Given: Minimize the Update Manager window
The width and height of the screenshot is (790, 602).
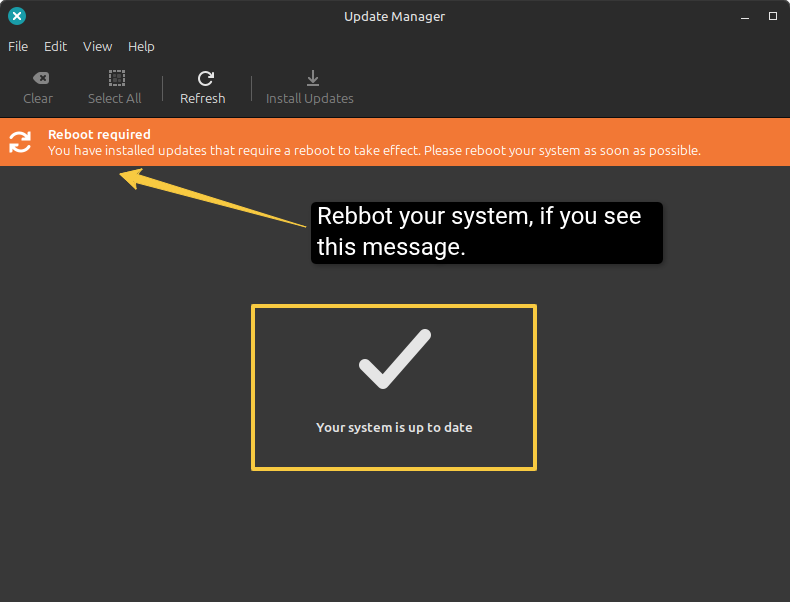Looking at the screenshot, I should click(745, 17).
